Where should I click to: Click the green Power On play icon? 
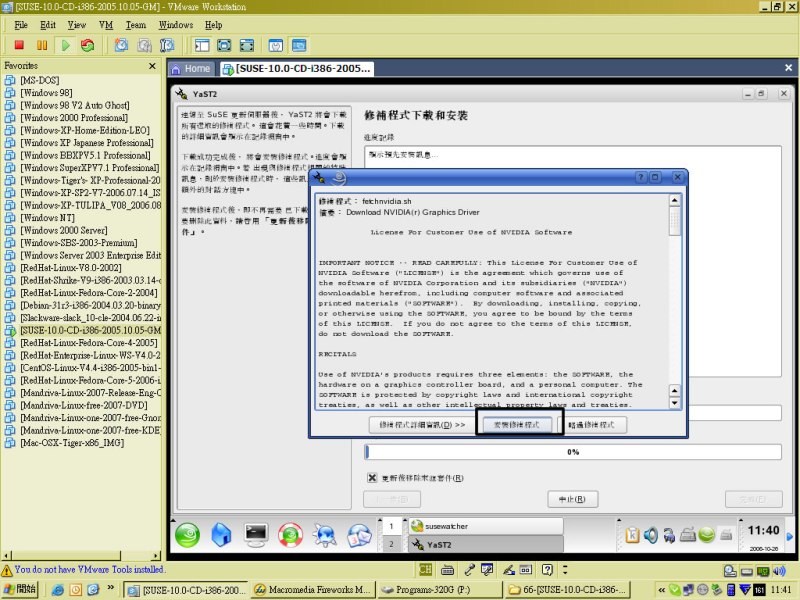[x=65, y=45]
